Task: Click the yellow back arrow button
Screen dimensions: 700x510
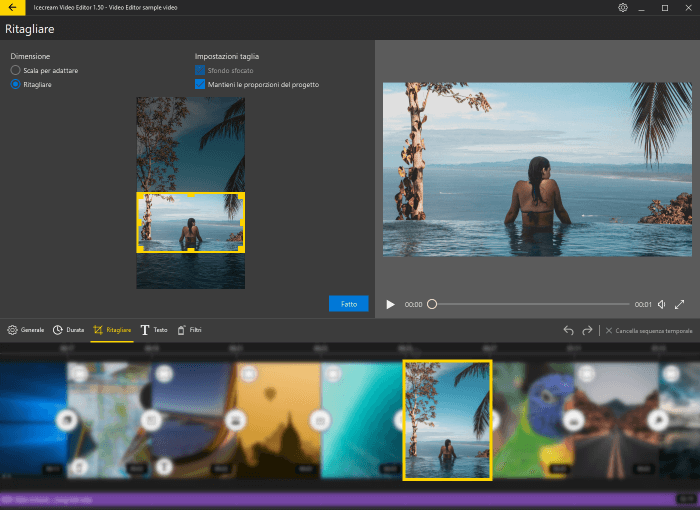Action: tap(11, 7)
